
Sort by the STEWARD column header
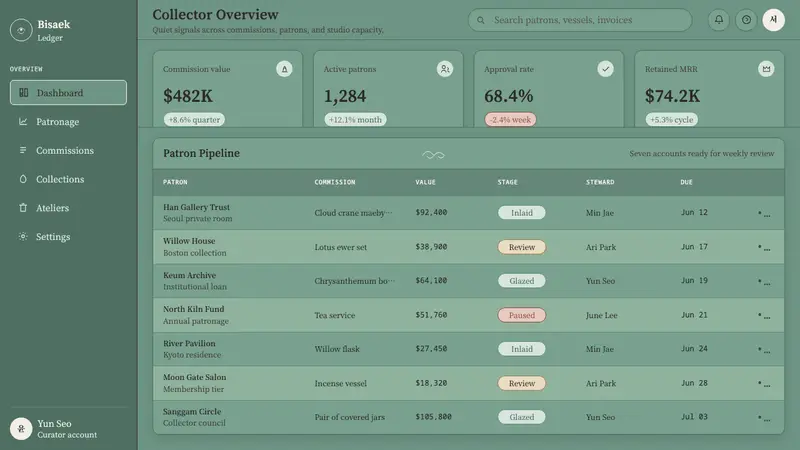pyautogui.click(x=600, y=182)
